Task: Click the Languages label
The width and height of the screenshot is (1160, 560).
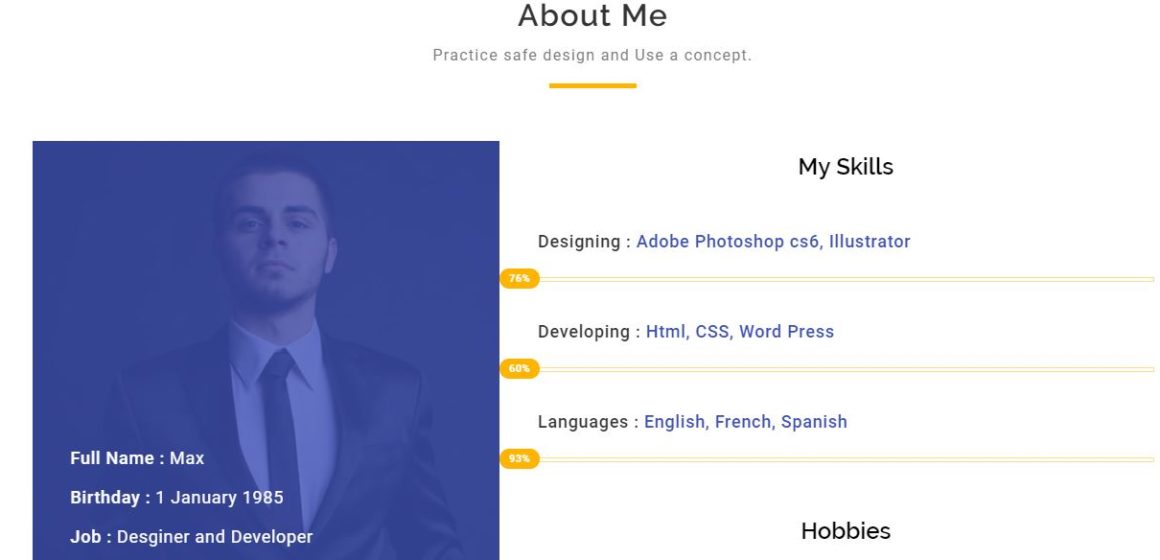Action: (x=581, y=422)
